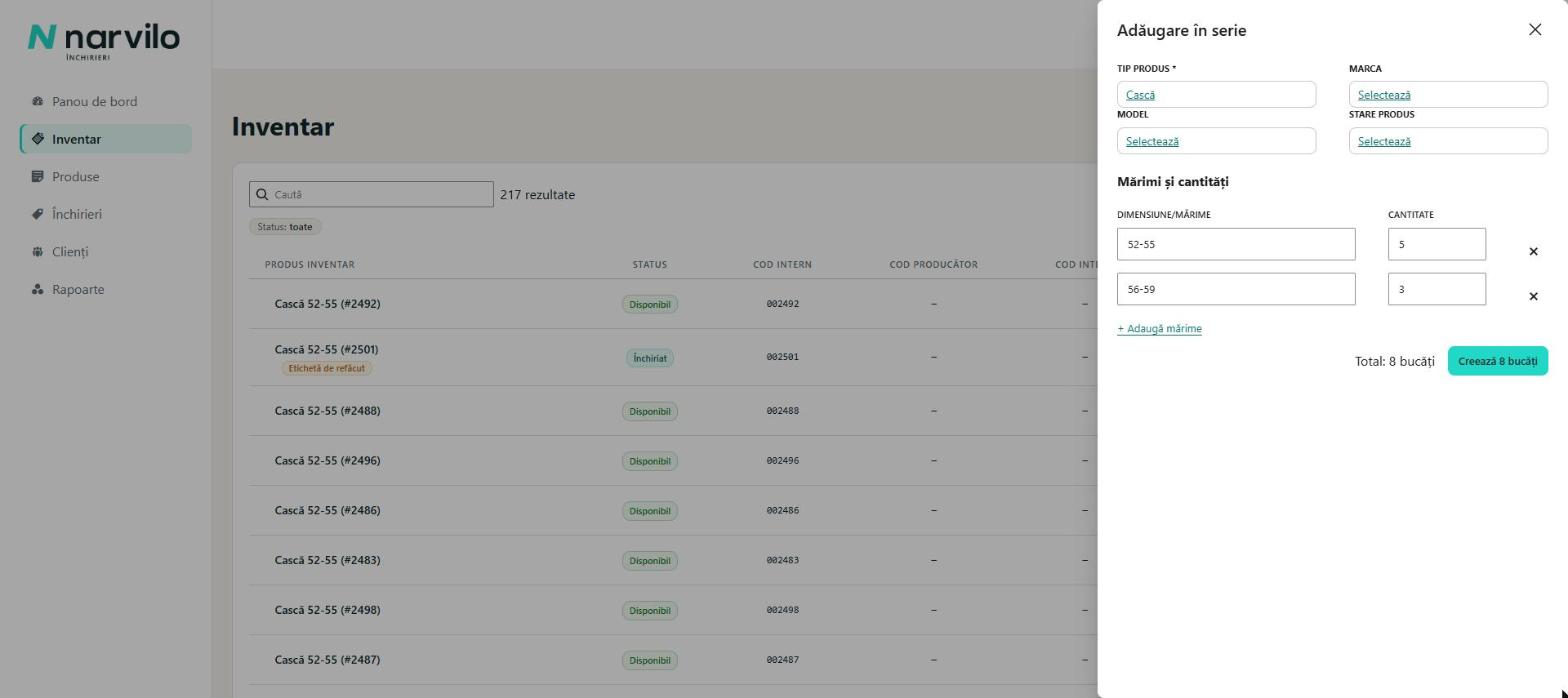Click the Creează 8 bucăți button
The height and width of the screenshot is (698, 1568).
[1497, 361]
